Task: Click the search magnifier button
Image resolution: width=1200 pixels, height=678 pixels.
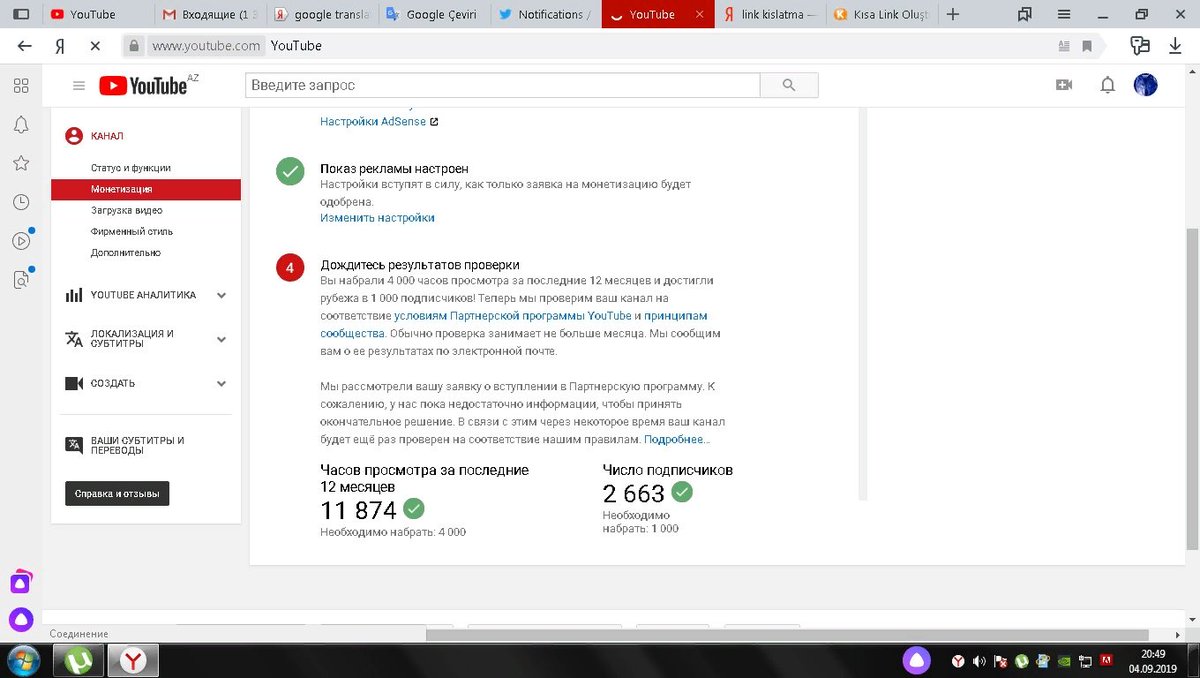Action: [789, 86]
